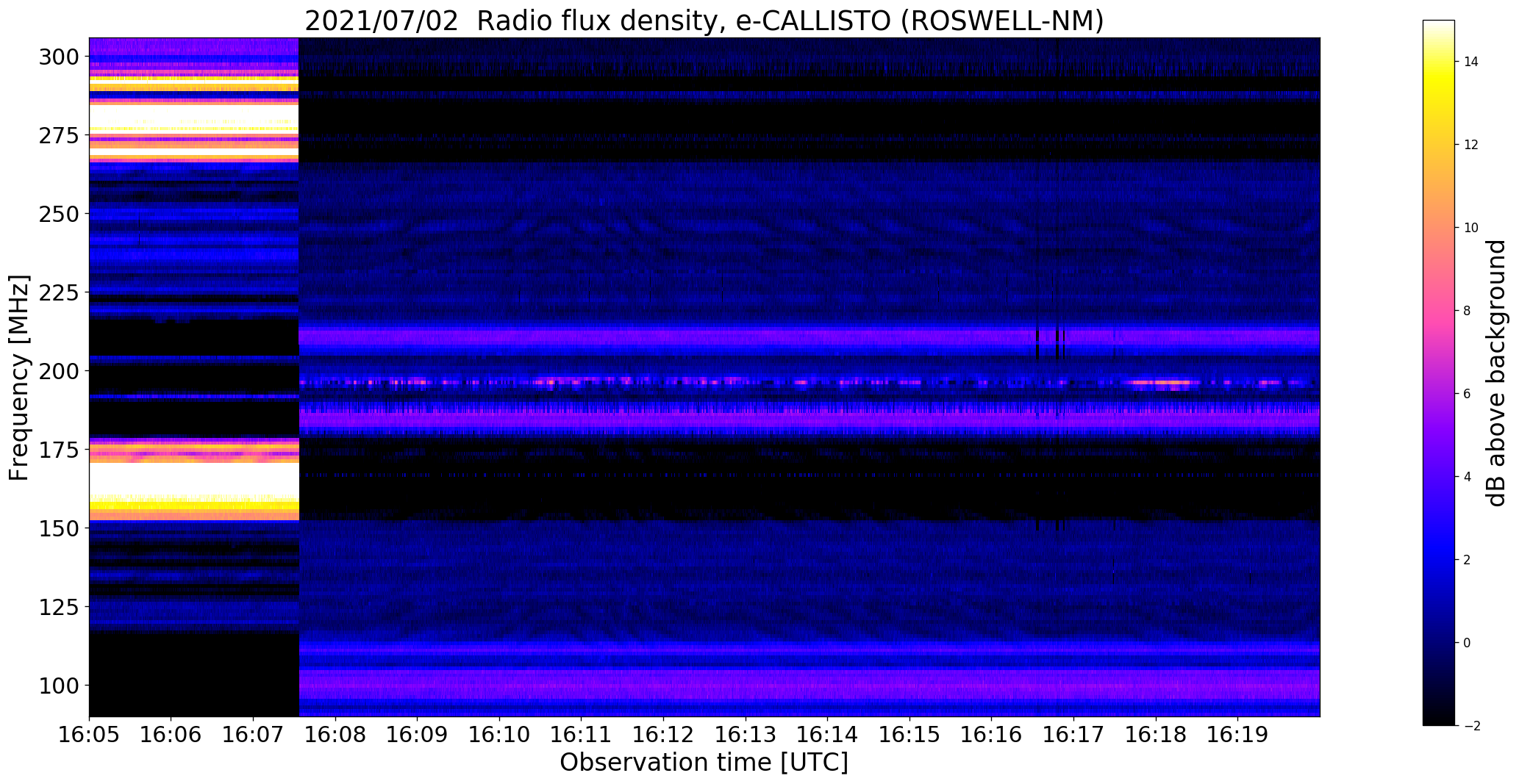Click the colorbar tick label 10
The width and height of the screenshot is (1519, 784).
point(1471,228)
